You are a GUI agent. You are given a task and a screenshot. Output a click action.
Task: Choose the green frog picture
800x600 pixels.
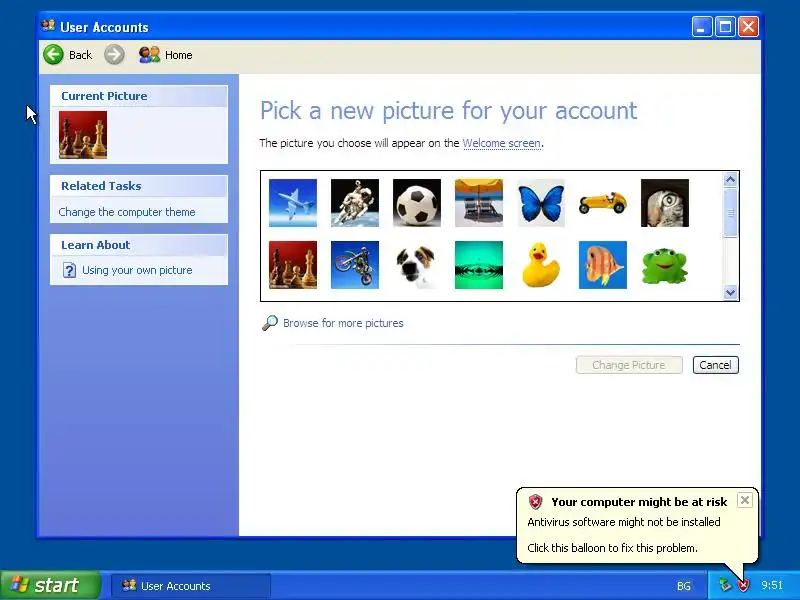tap(665, 265)
